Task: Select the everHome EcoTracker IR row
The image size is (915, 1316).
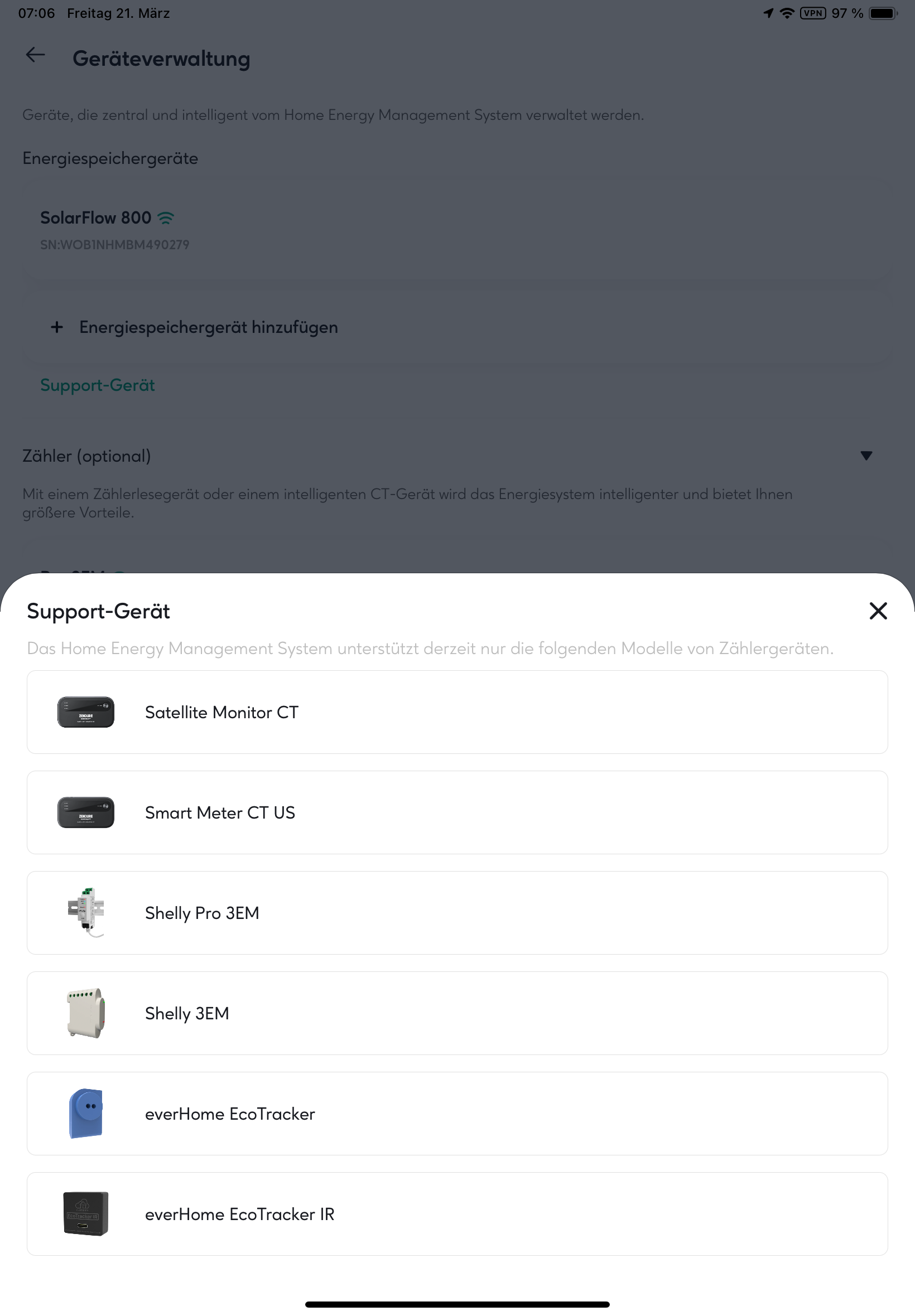Action: [x=457, y=1213]
